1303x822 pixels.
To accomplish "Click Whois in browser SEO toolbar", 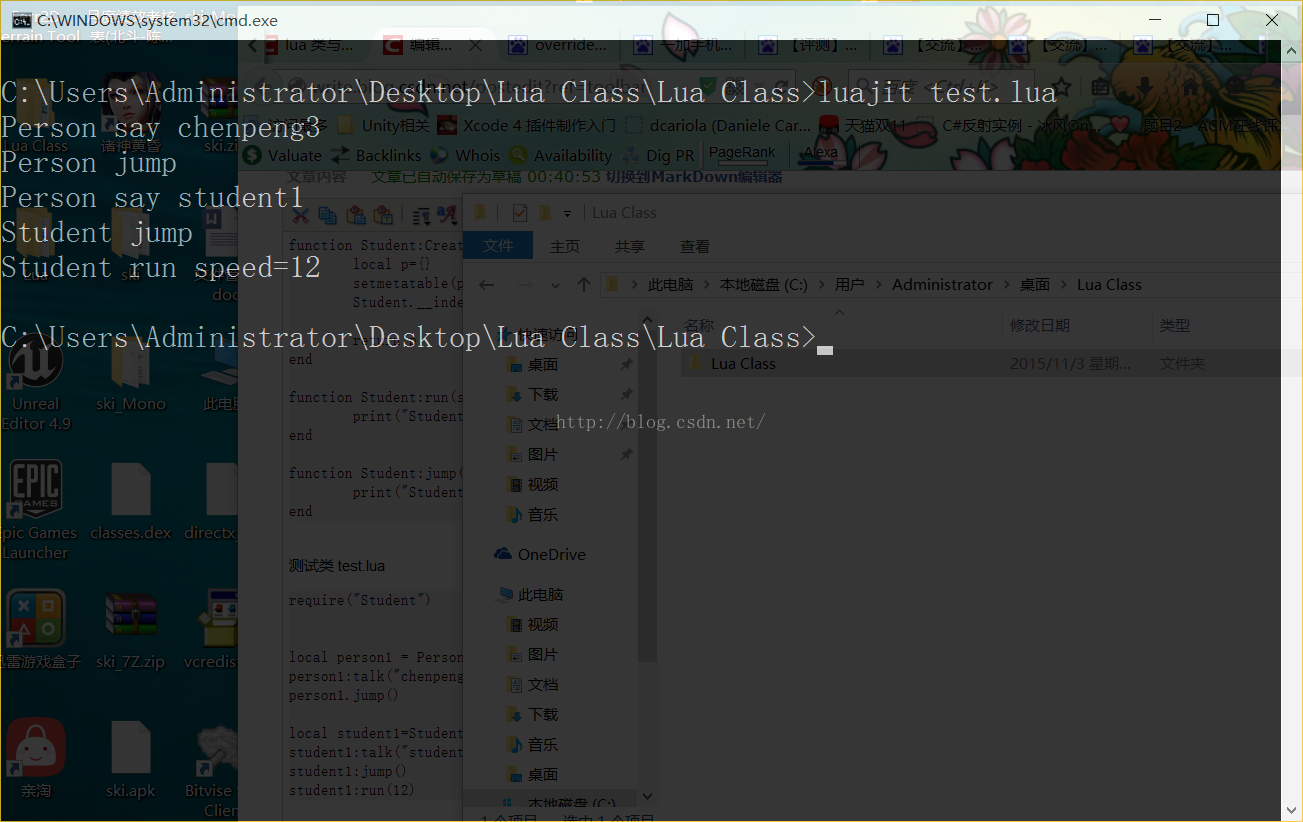I will pyautogui.click(x=466, y=155).
